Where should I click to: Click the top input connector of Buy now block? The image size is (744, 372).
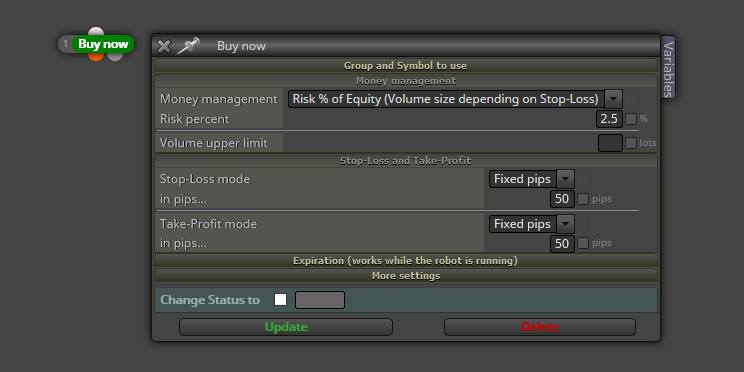[x=96, y=31]
